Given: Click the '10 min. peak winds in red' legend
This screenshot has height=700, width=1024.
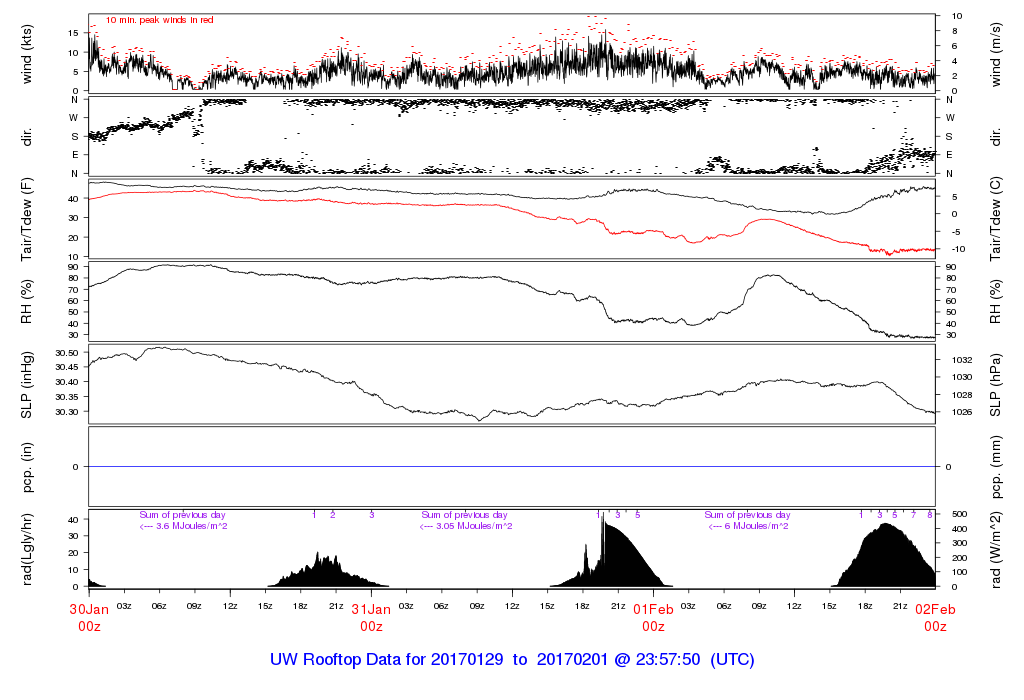Looking at the screenshot, I should (x=159, y=20).
